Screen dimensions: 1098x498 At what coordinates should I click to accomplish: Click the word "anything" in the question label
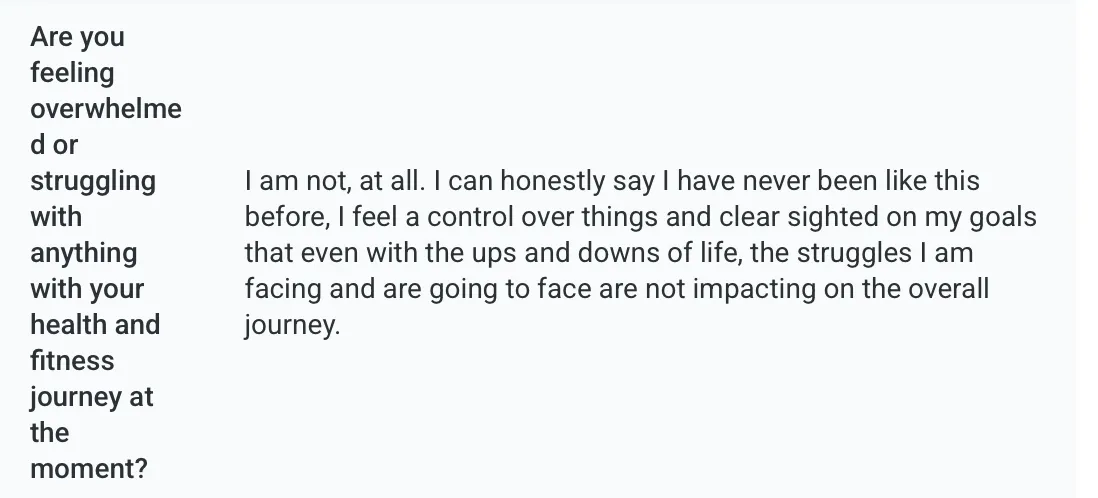tap(83, 254)
